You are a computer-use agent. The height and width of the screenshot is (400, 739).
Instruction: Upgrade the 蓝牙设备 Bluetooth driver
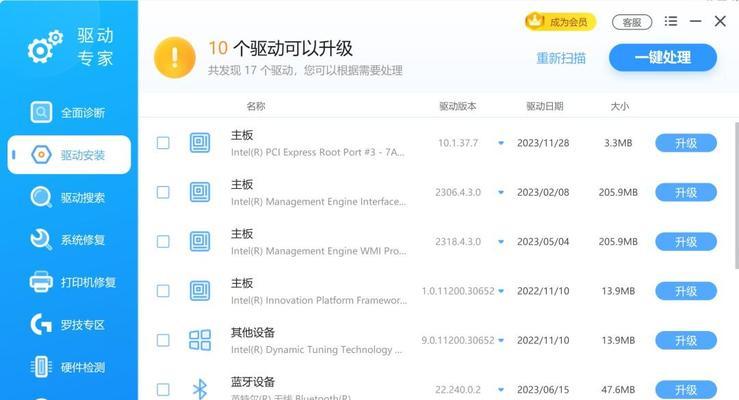[x=686, y=390]
